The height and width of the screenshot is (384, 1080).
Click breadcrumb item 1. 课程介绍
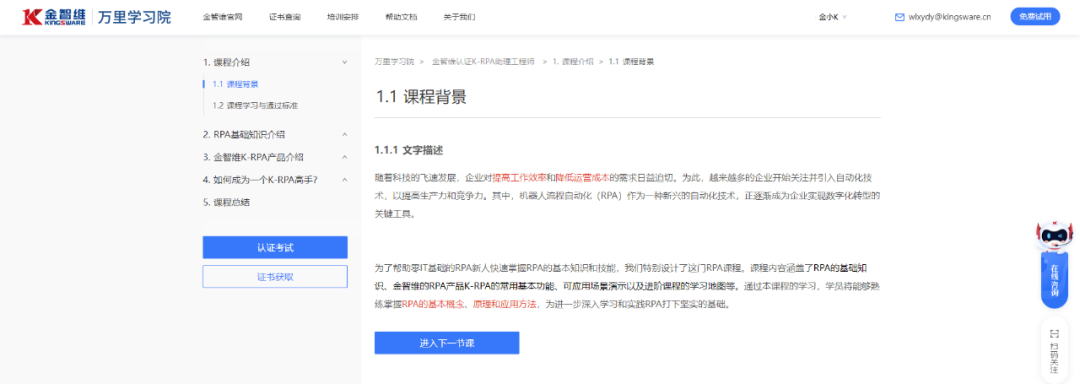[x=572, y=61]
